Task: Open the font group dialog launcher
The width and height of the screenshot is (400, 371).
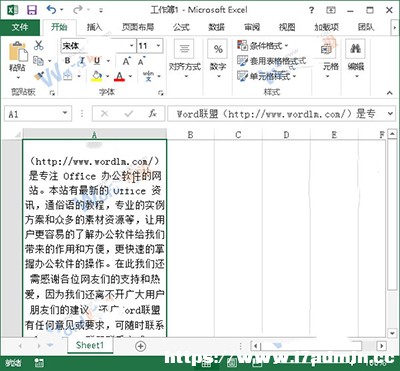Action: pos(160,93)
